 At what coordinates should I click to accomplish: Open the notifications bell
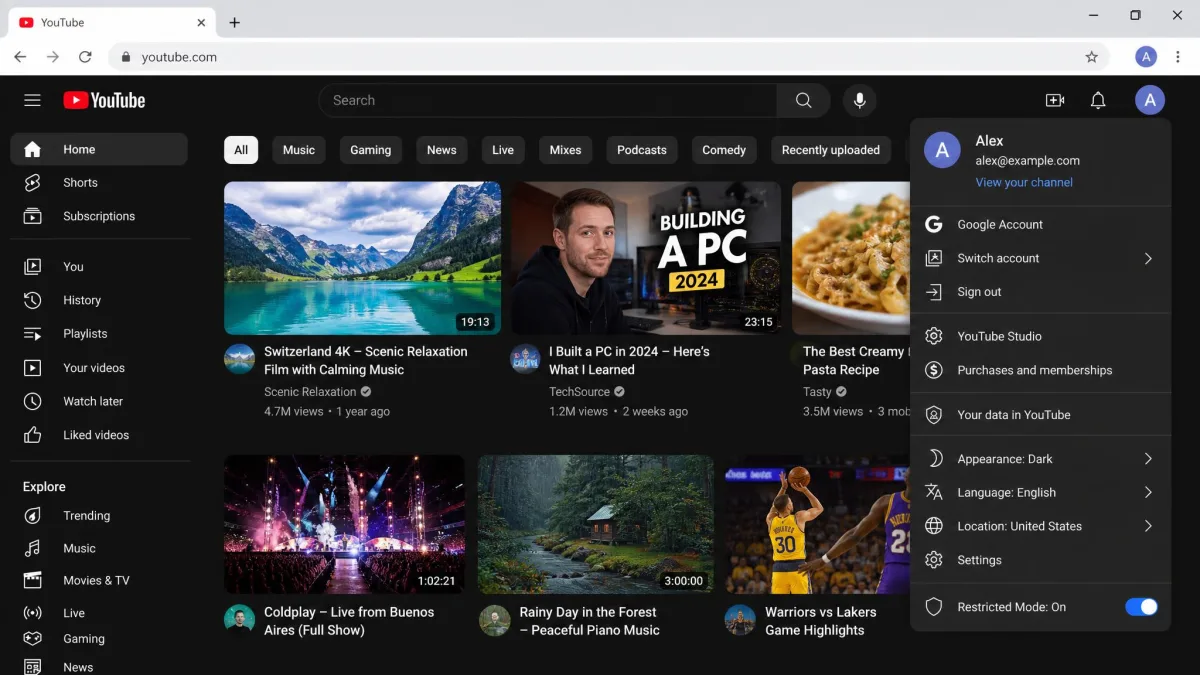tap(1098, 100)
